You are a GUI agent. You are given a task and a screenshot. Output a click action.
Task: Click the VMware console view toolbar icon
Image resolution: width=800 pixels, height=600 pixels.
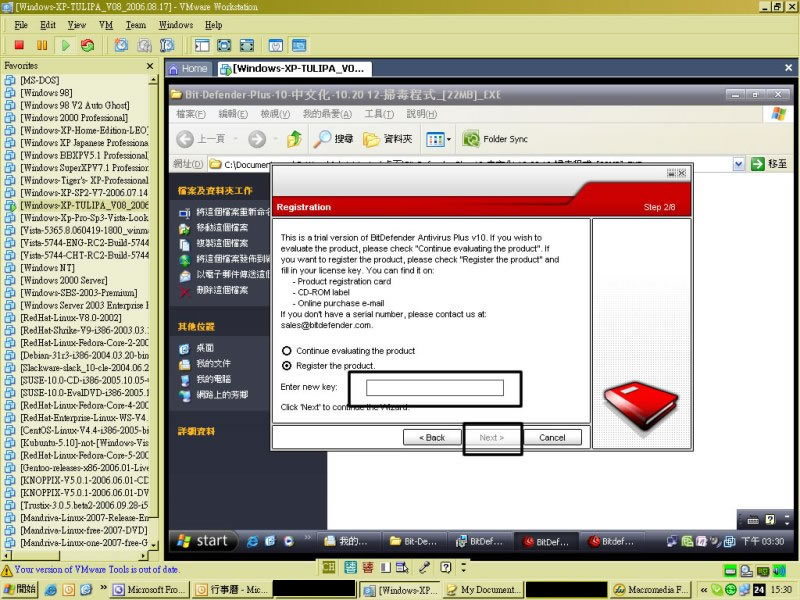click(x=299, y=45)
